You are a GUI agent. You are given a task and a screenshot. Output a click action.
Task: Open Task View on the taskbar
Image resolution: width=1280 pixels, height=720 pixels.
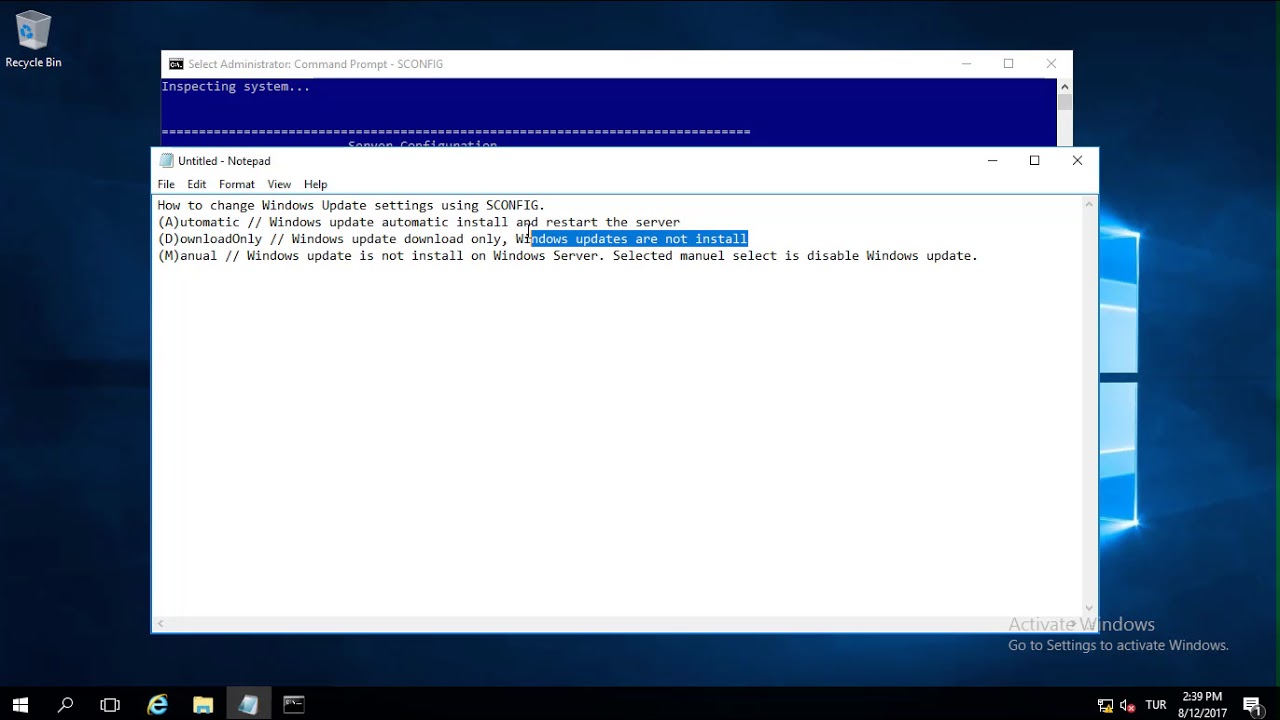[x=110, y=704]
